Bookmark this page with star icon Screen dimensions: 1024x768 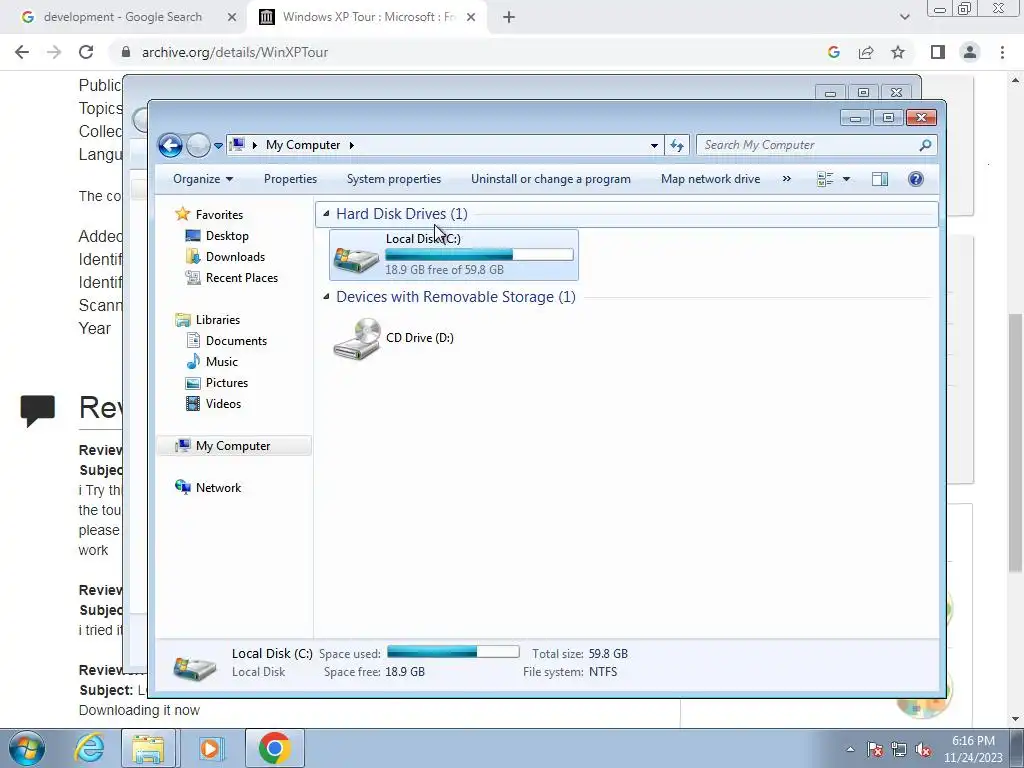coord(898,52)
